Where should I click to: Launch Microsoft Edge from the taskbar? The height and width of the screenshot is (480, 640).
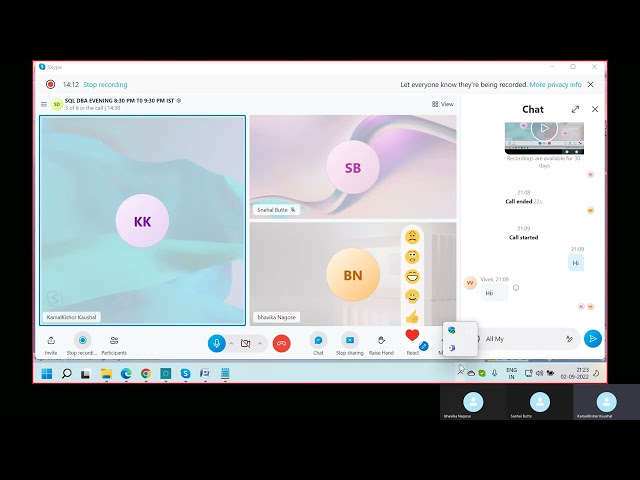pyautogui.click(x=126, y=373)
